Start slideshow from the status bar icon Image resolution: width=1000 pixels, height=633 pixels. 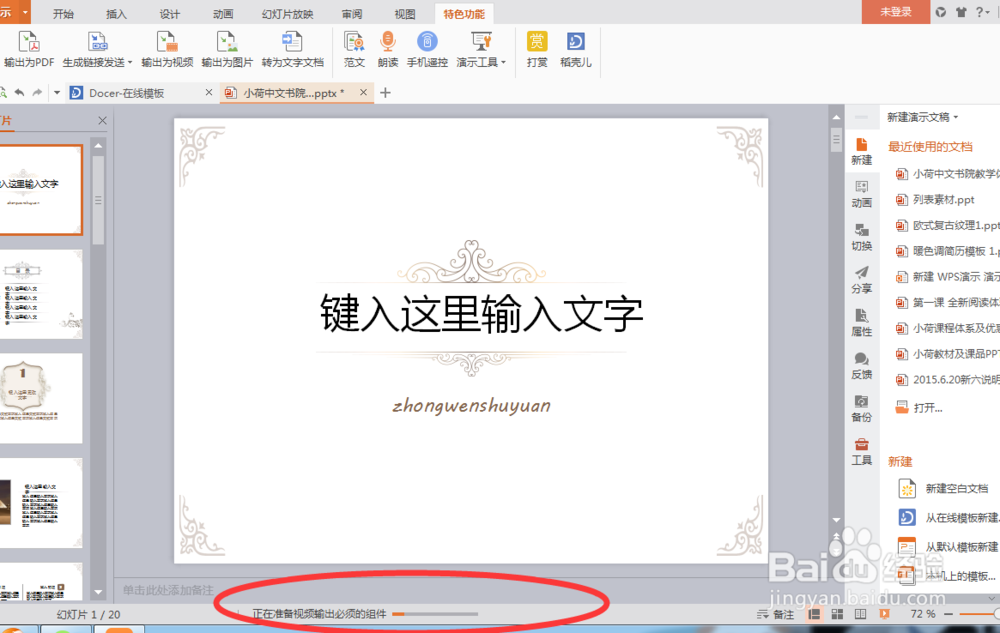click(x=884, y=613)
